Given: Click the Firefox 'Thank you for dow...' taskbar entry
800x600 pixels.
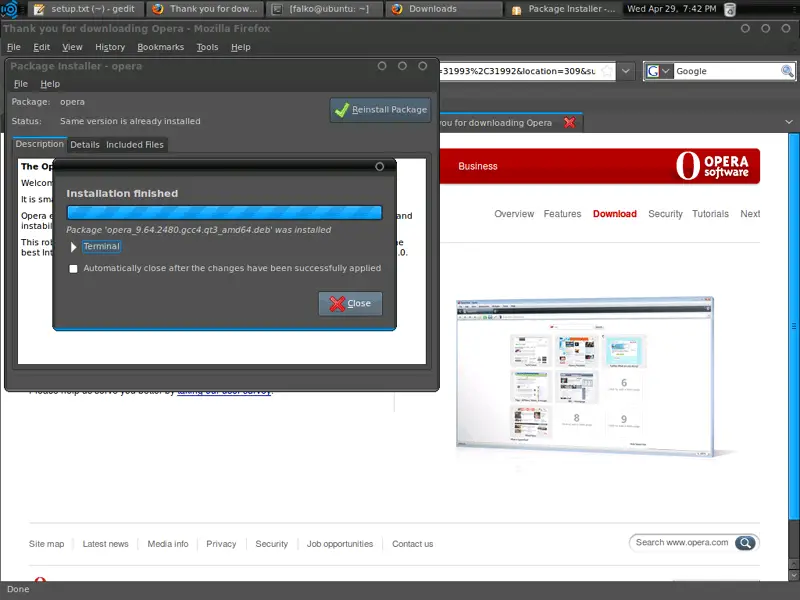Looking at the screenshot, I should pyautogui.click(x=205, y=9).
